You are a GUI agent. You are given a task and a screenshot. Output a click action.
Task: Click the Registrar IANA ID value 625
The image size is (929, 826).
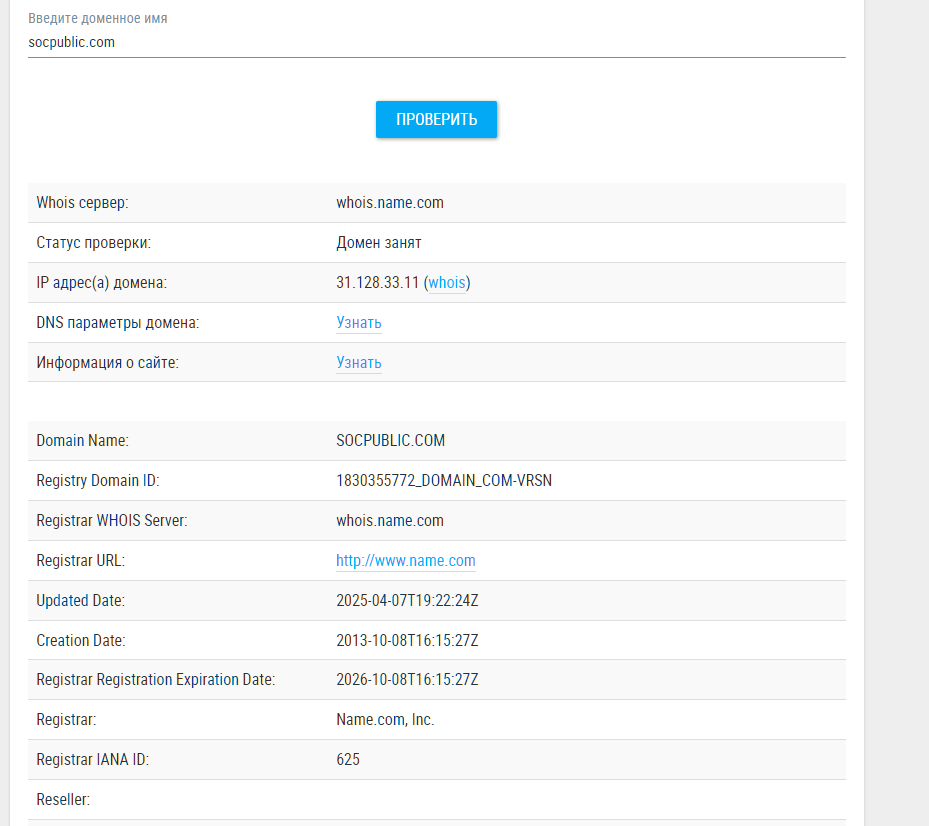pos(348,760)
